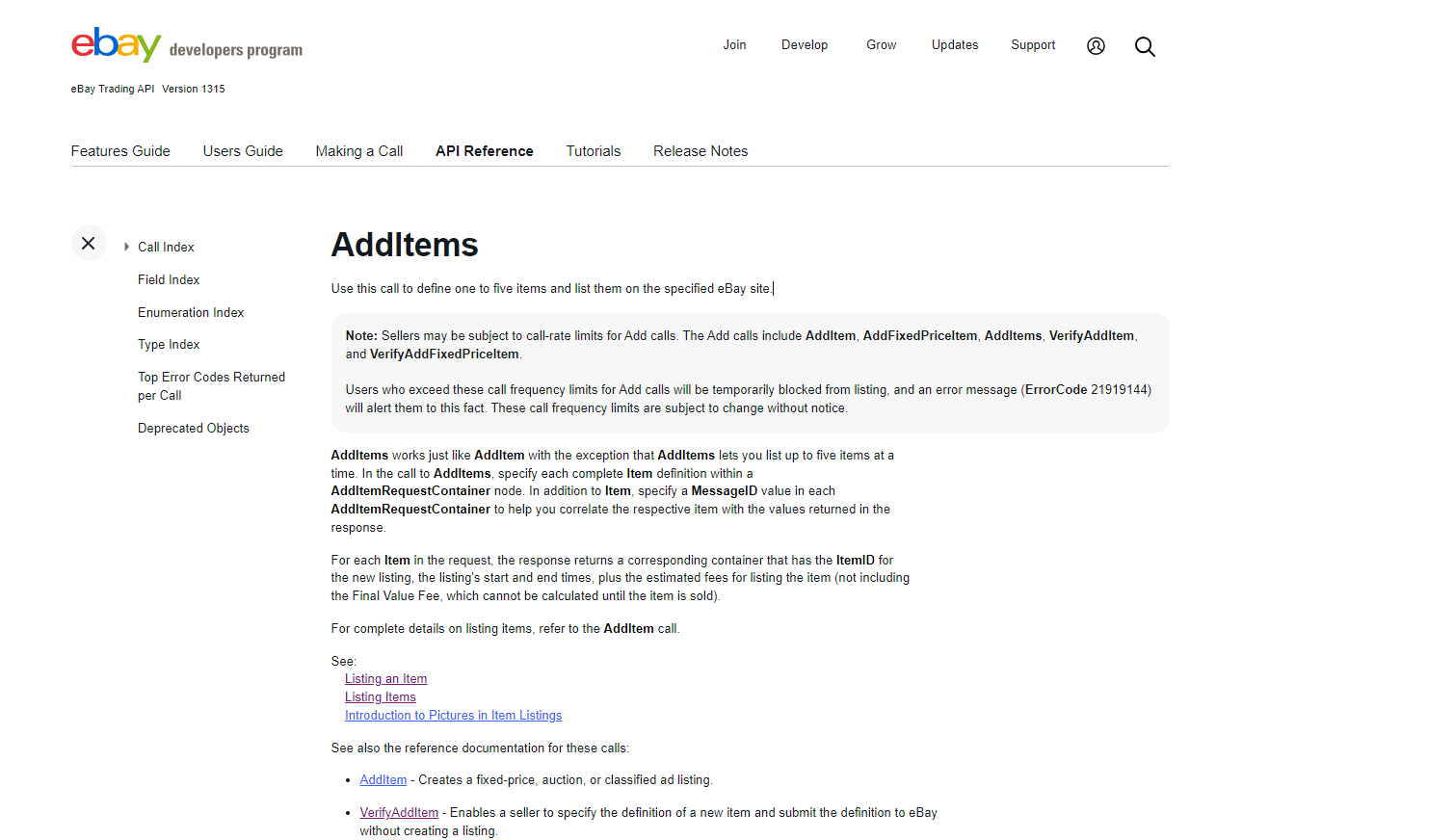This screenshot has width=1454, height=840.
Task: Switch to the Users Guide tab
Action: (243, 151)
